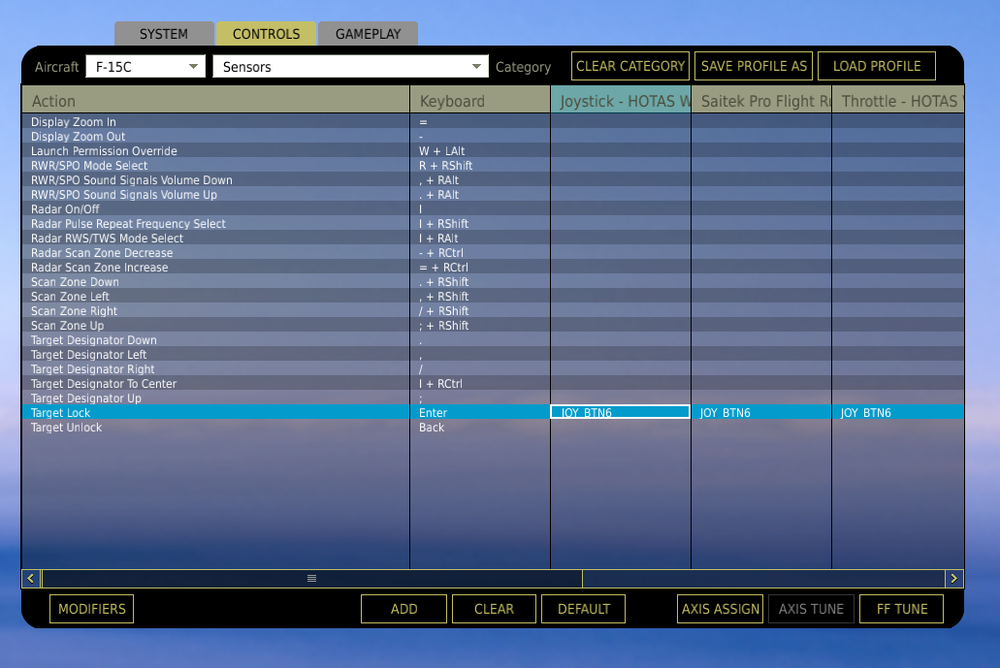Image resolution: width=1000 pixels, height=668 pixels.
Task: Click the CLEAR button
Action: pyautogui.click(x=494, y=609)
